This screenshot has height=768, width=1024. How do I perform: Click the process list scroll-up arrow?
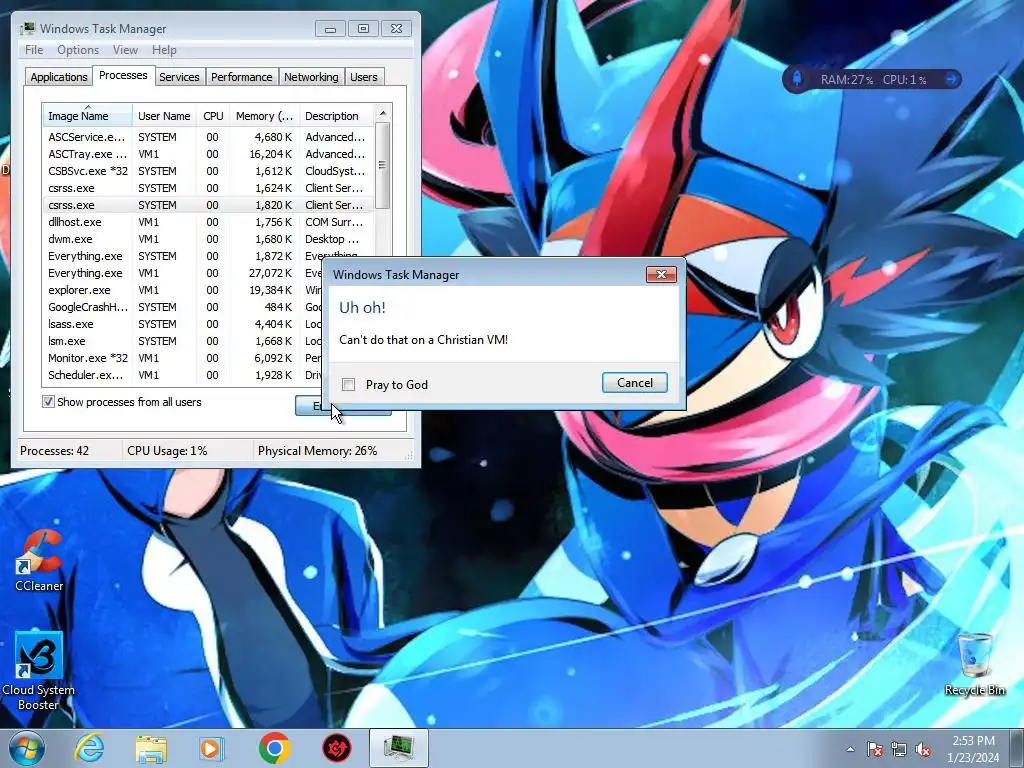pyautogui.click(x=383, y=114)
